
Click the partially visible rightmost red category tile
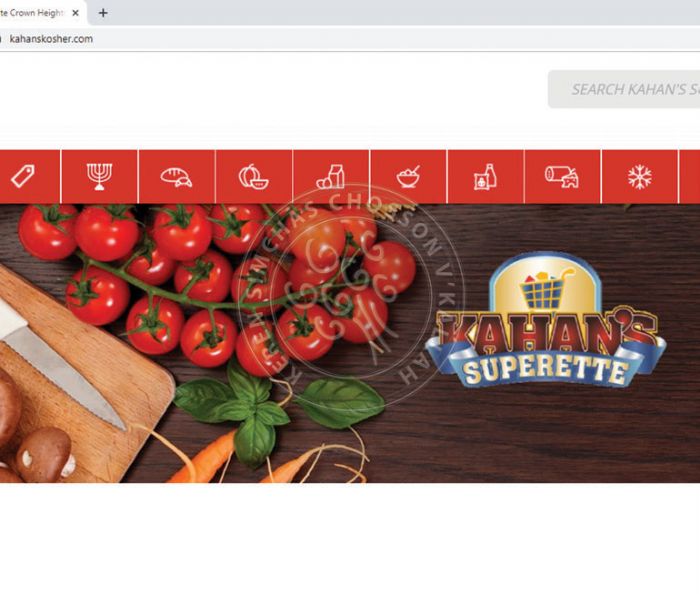(x=689, y=177)
